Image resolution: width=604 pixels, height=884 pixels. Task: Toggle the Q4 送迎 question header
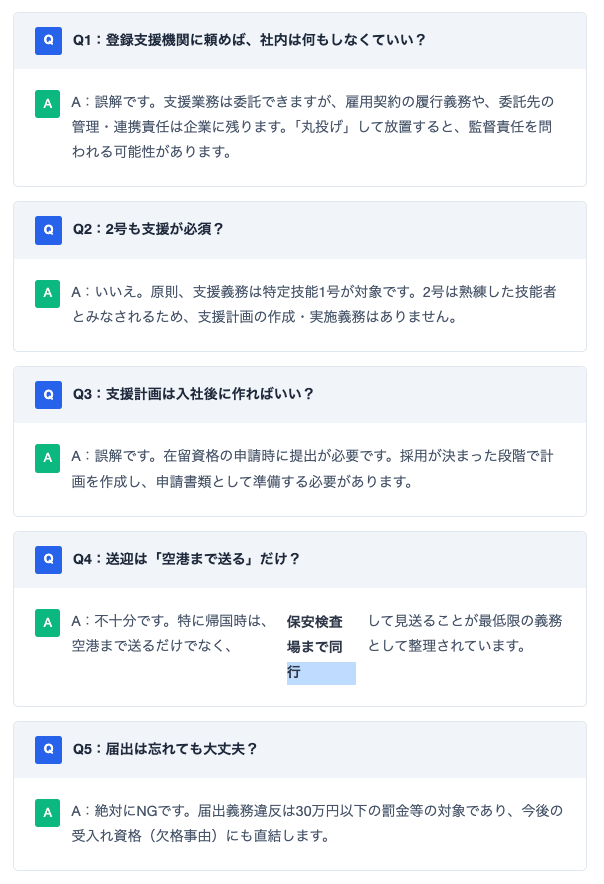click(x=300, y=558)
